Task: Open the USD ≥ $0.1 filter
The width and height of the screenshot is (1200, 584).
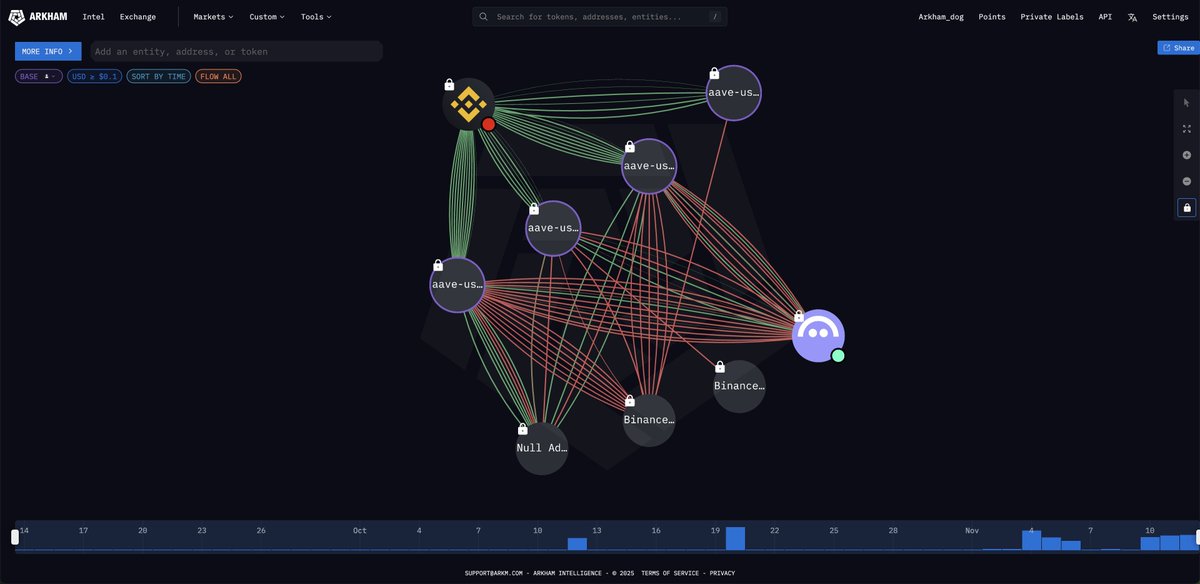Action: coord(95,76)
